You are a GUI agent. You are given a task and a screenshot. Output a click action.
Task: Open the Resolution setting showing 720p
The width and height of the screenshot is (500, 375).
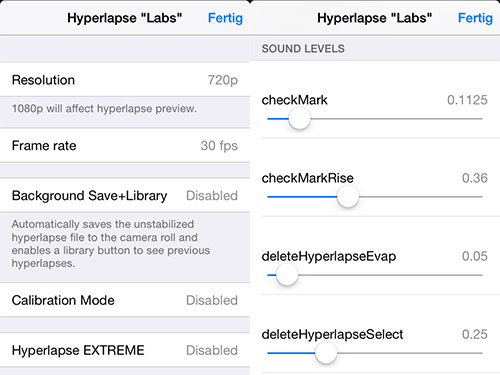125,80
